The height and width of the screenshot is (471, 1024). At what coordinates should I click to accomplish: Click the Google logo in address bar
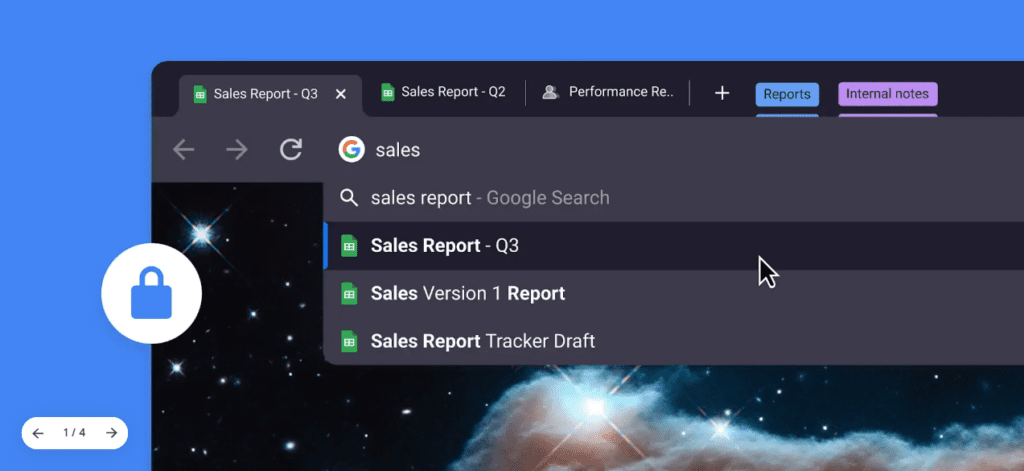tap(351, 150)
